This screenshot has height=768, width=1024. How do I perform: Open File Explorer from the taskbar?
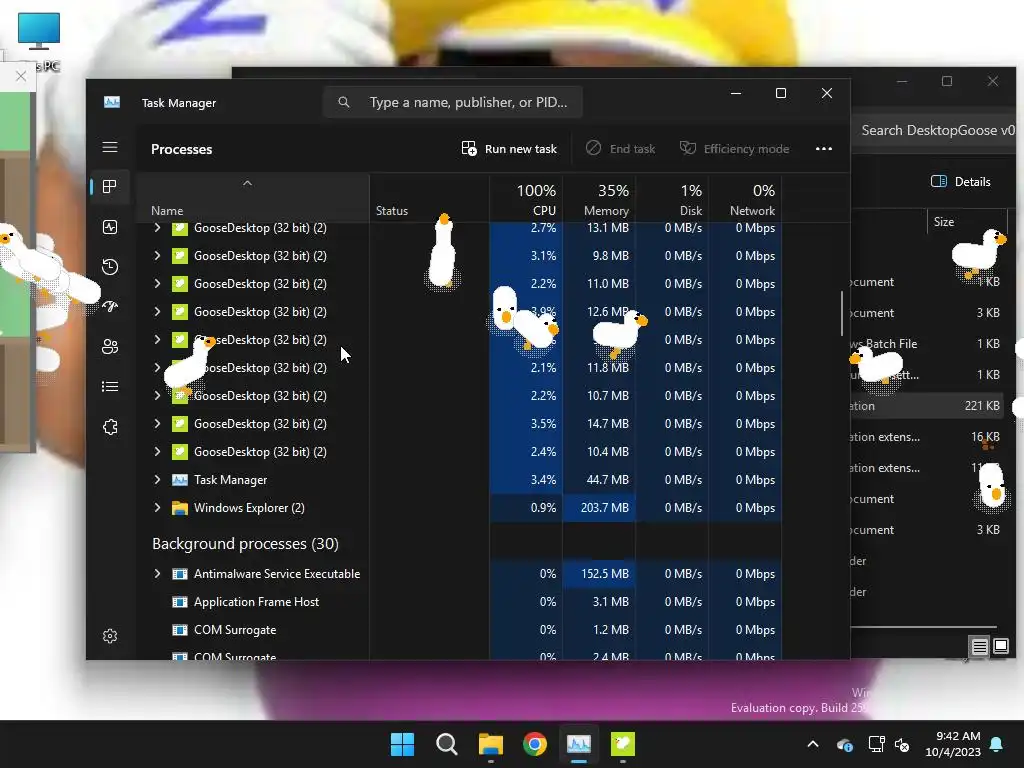[x=490, y=744]
